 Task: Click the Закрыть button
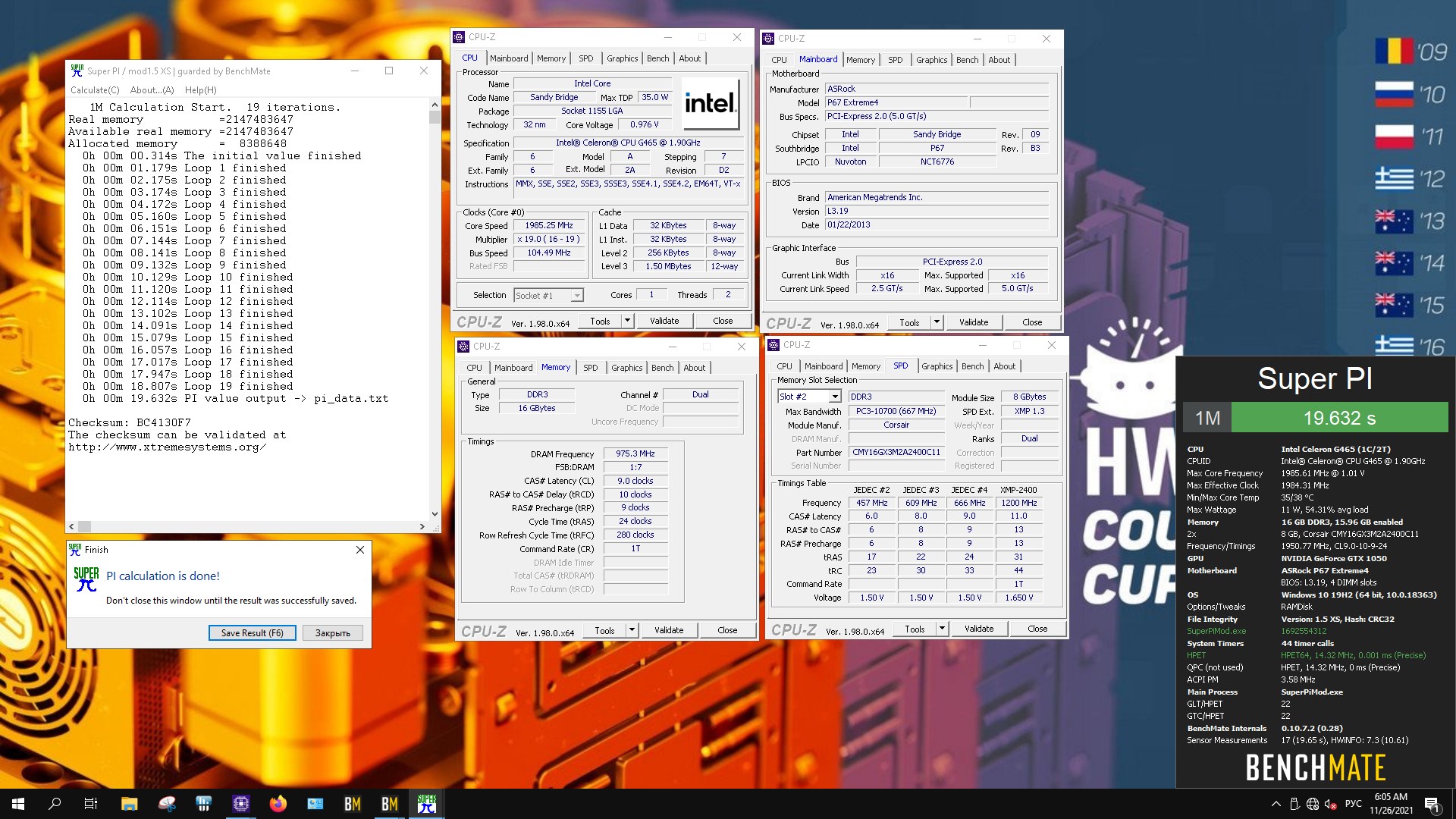[x=333, y=633]
